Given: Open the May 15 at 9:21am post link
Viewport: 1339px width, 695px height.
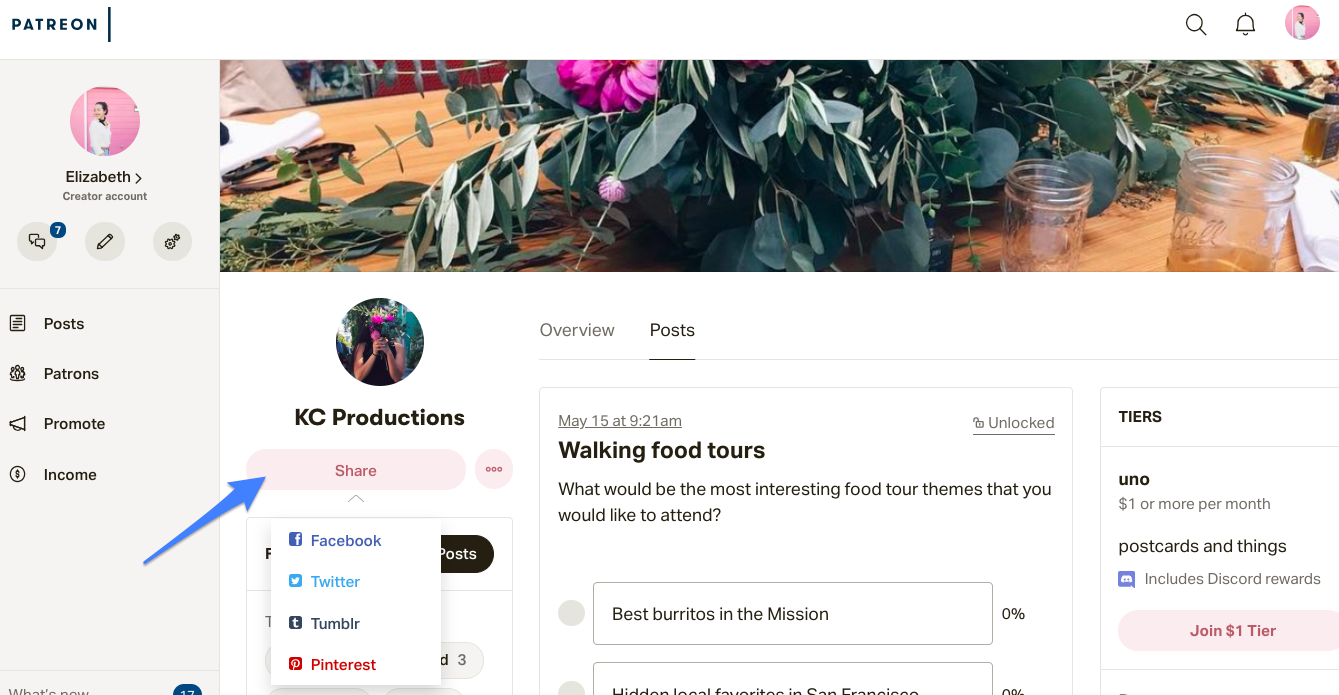Looking at the screenshot, I should click(x=620, y=421).
